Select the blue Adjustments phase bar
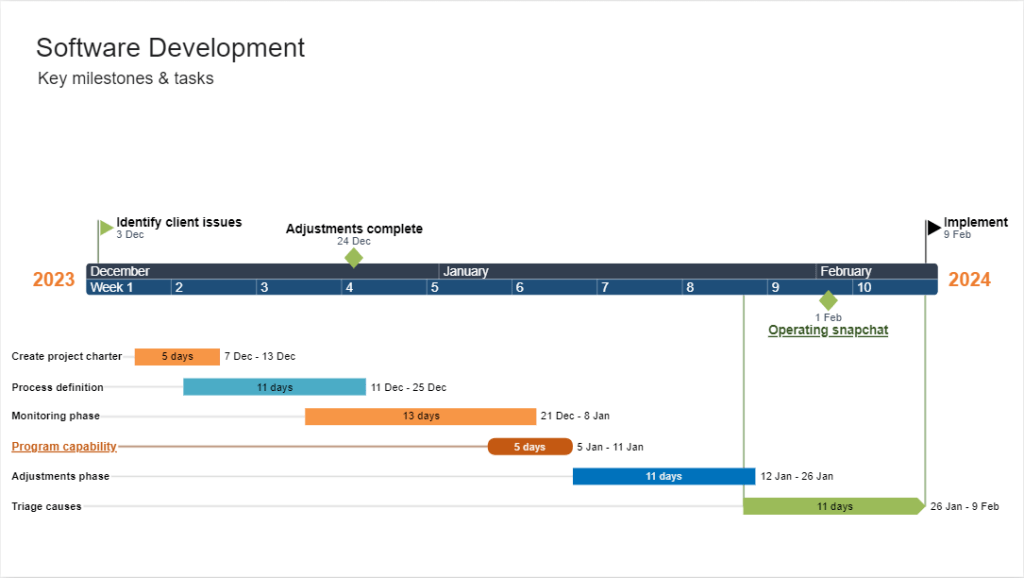Image resolution: width=1024 pixels, height=578 pixels. click(x=662, y=476)
